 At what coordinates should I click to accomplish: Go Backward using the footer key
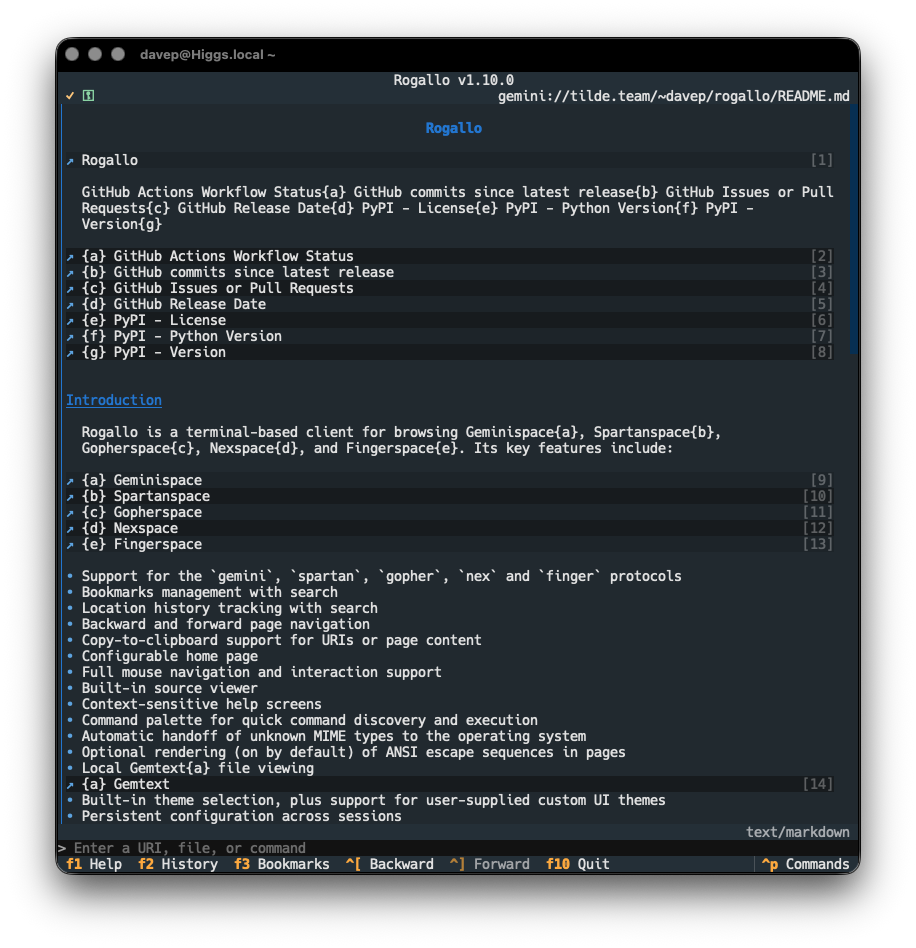[390, 864]
